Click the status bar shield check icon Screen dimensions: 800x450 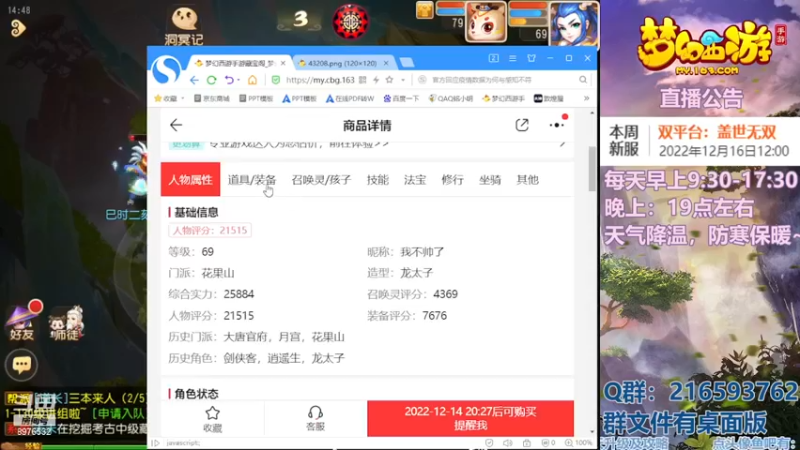point(489,443)
